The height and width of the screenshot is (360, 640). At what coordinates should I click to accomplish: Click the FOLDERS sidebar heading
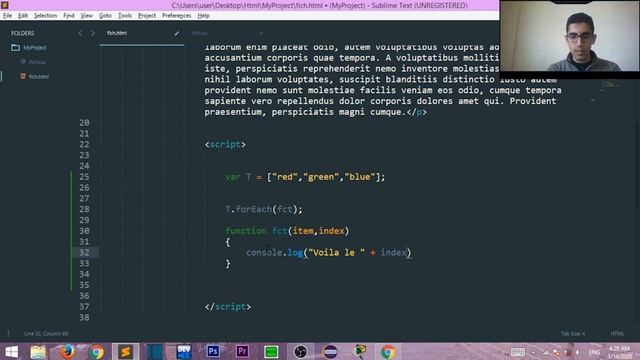click(23, 33)
